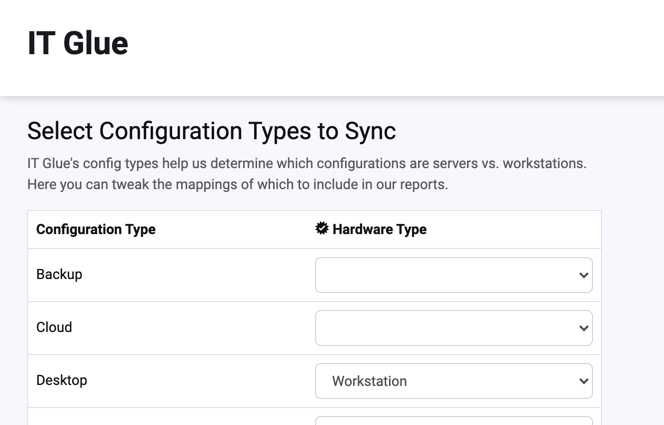Select the Cloud row label
This screenshot has width=664, height=425.
point(54,327)
